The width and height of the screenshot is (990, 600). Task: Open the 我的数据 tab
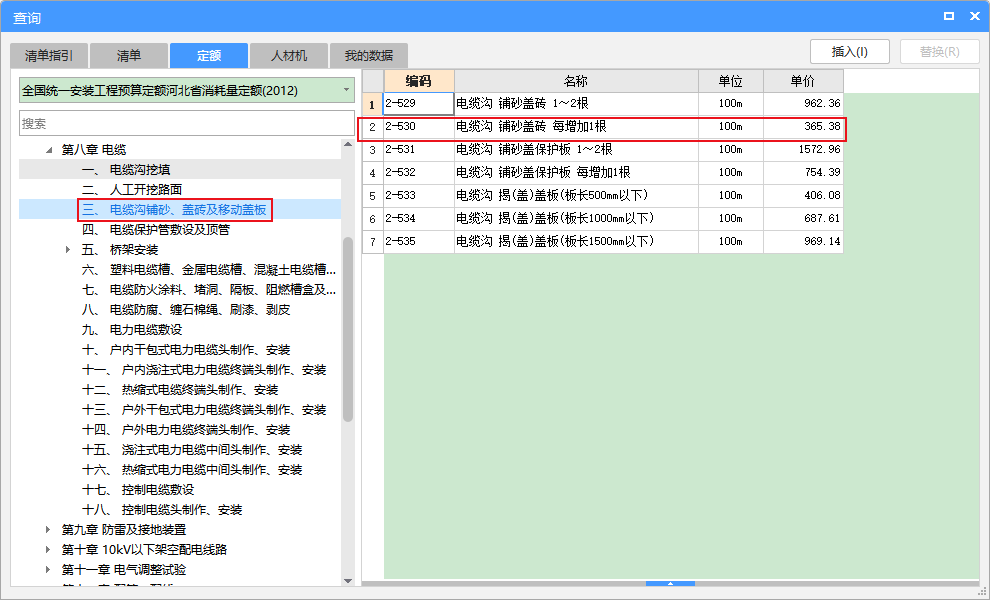pos(369,56)
